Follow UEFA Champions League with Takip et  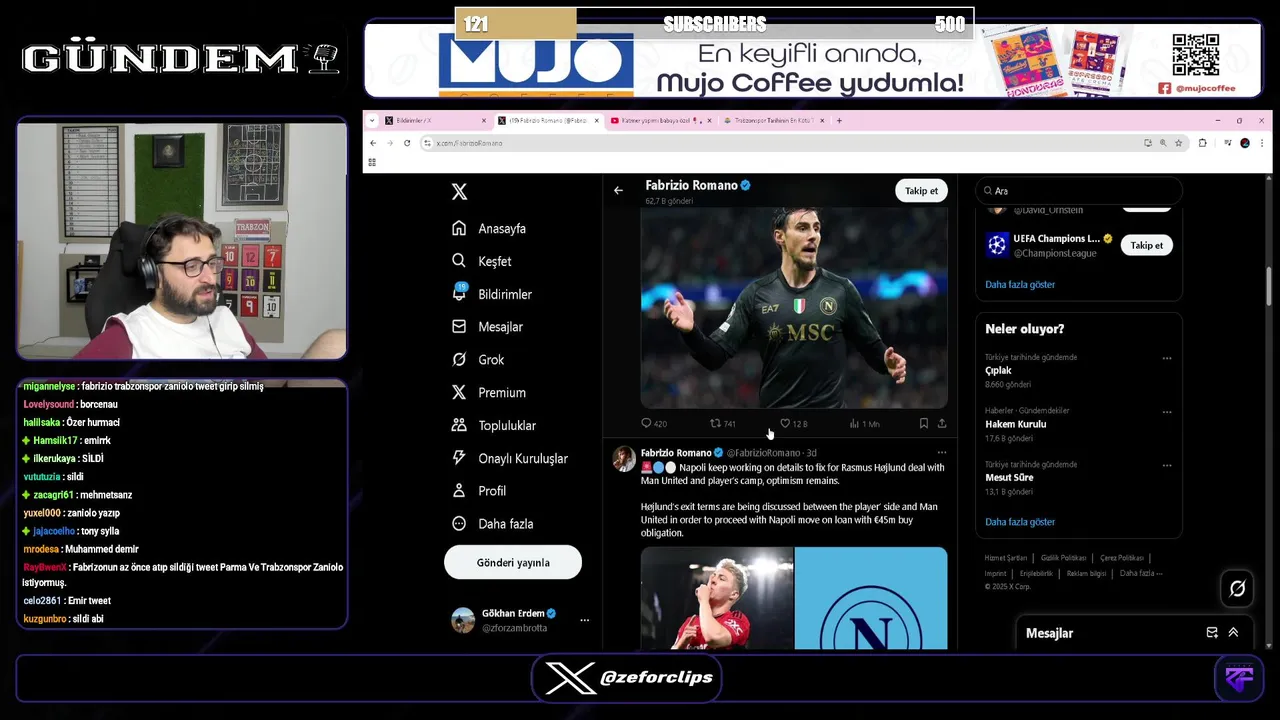pyautogui.click(x=1146, y=245)
